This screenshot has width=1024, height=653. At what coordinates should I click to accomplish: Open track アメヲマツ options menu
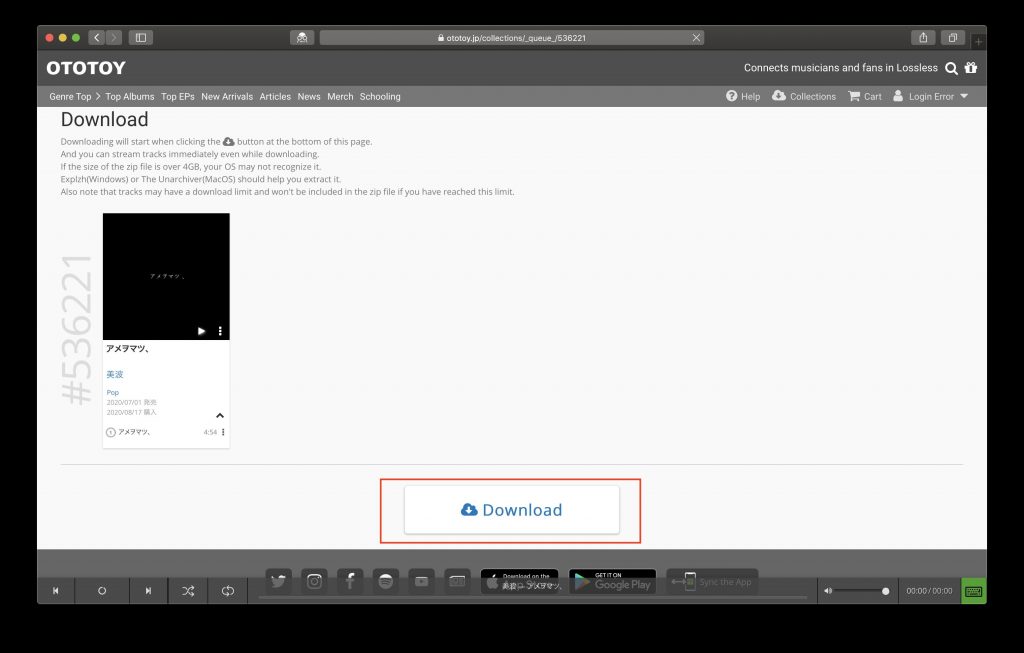223,432
